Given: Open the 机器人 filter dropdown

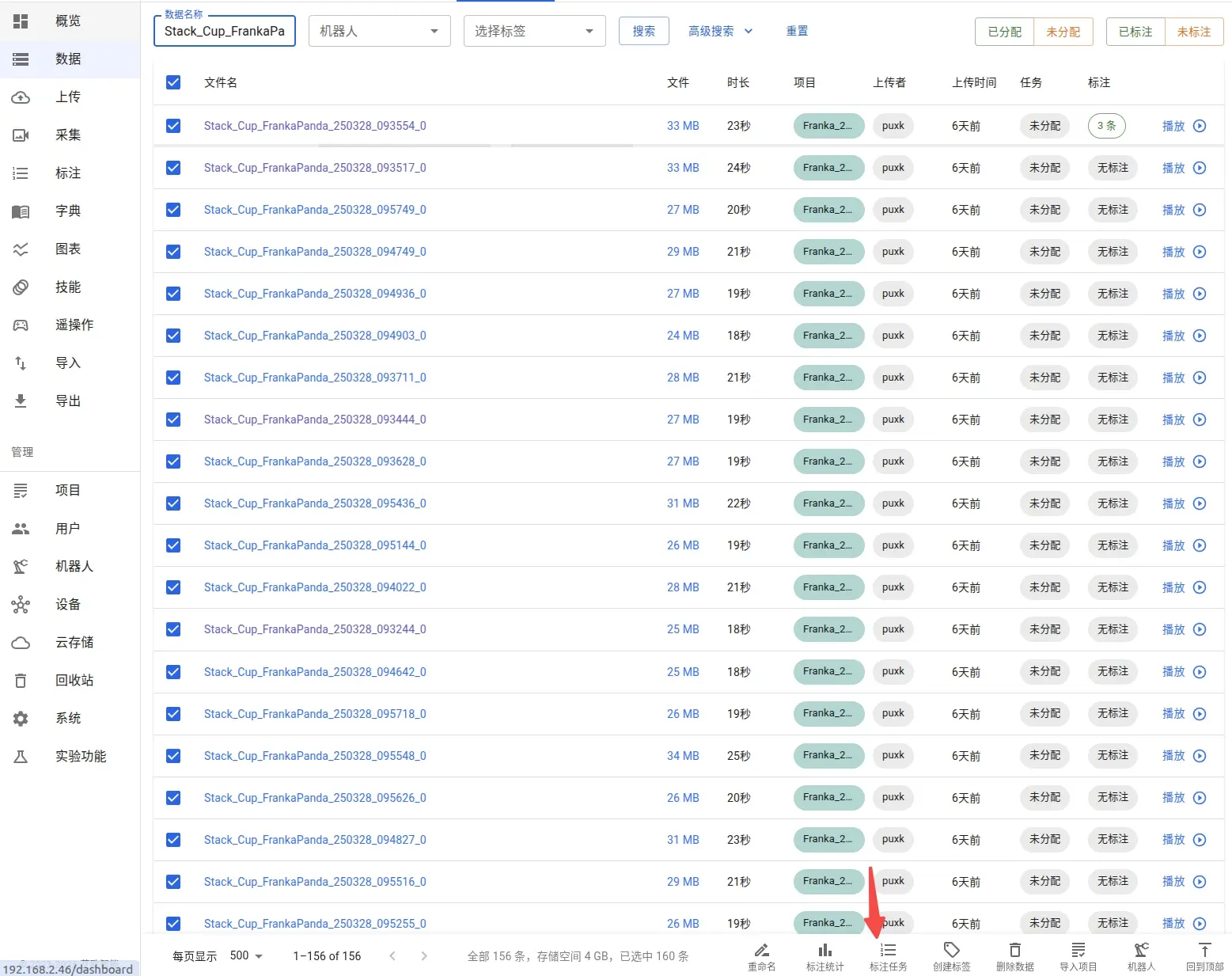Looking at the screenshot, I should pyautogui.click(x=380, y=31).
